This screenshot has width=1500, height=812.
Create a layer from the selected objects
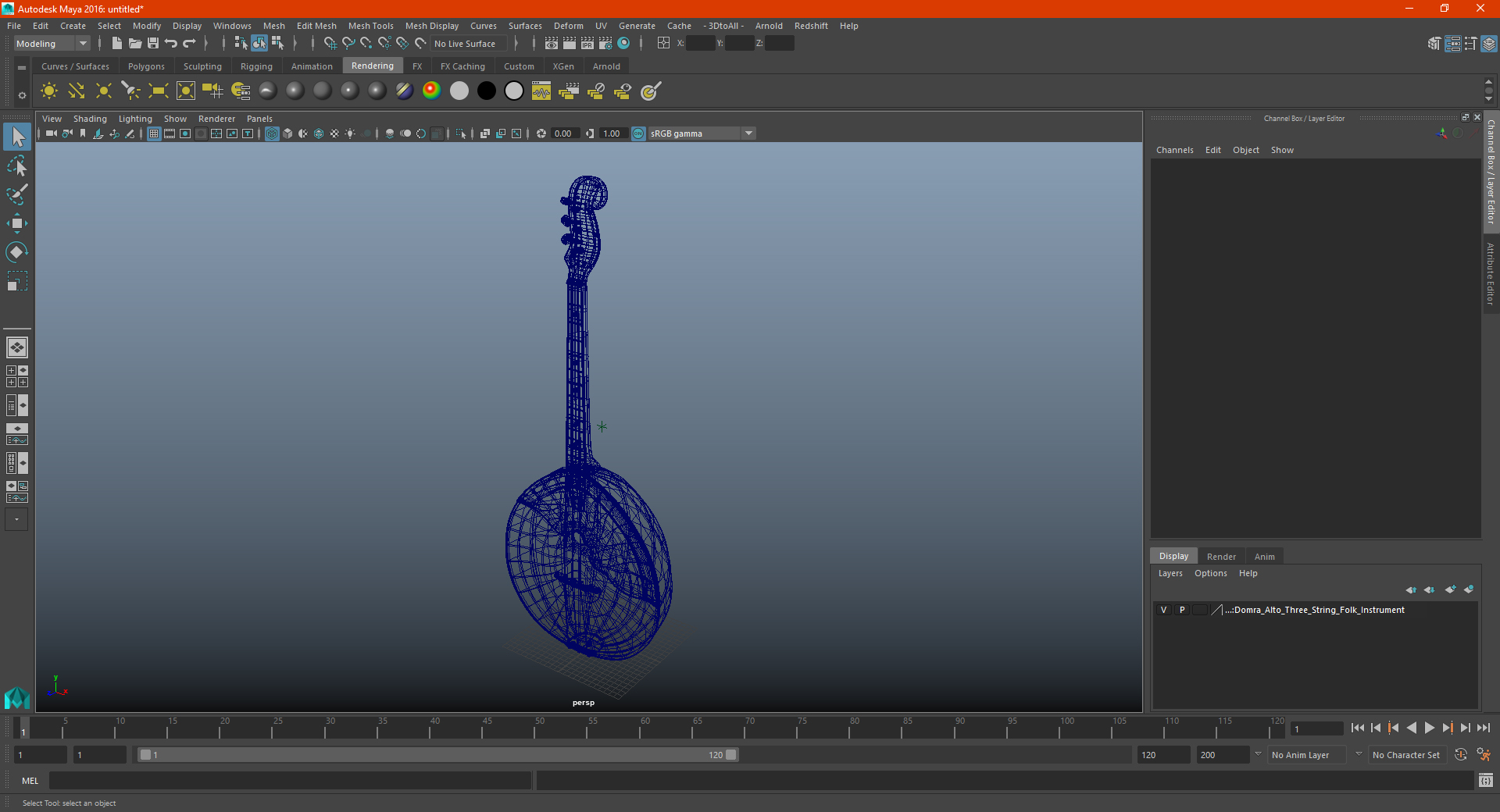(1469, 589)
